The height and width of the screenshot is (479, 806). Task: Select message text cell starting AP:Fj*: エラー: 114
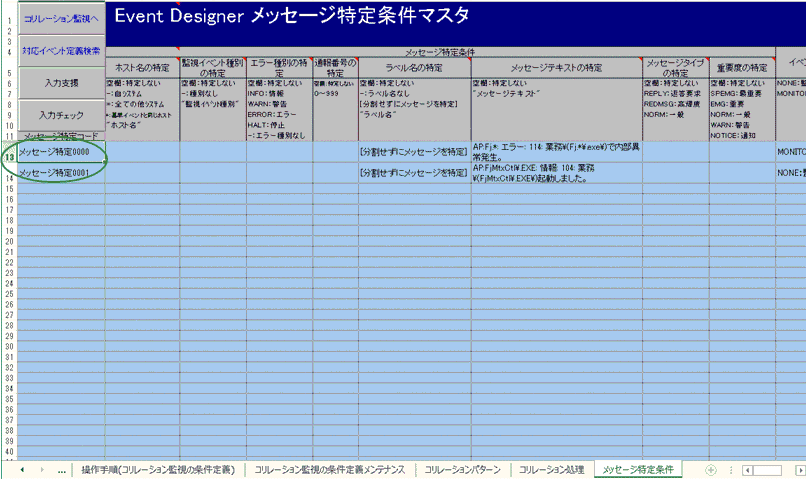557,152
